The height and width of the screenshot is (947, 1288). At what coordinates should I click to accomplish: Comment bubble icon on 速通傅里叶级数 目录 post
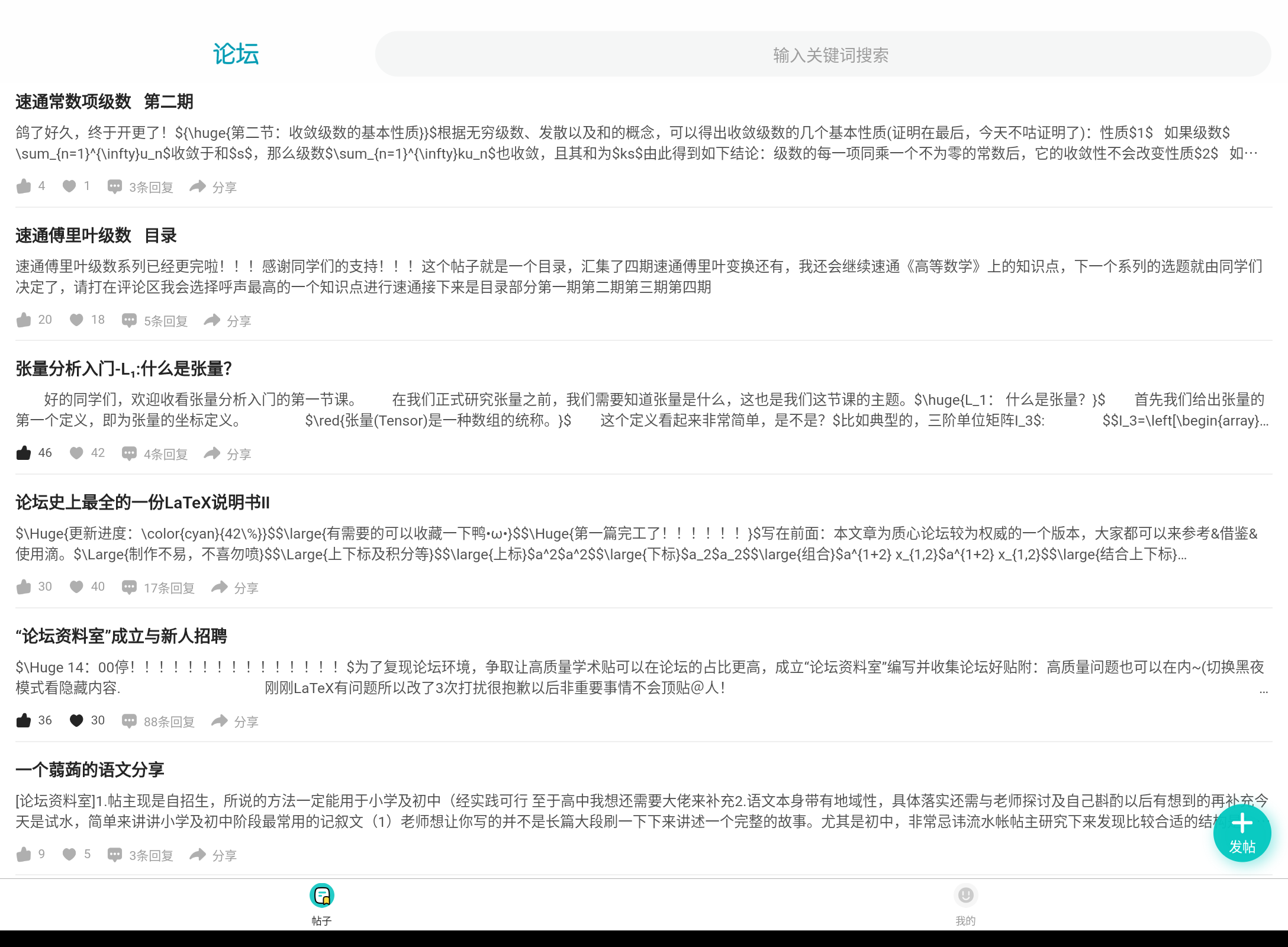[x=129, y=321]
